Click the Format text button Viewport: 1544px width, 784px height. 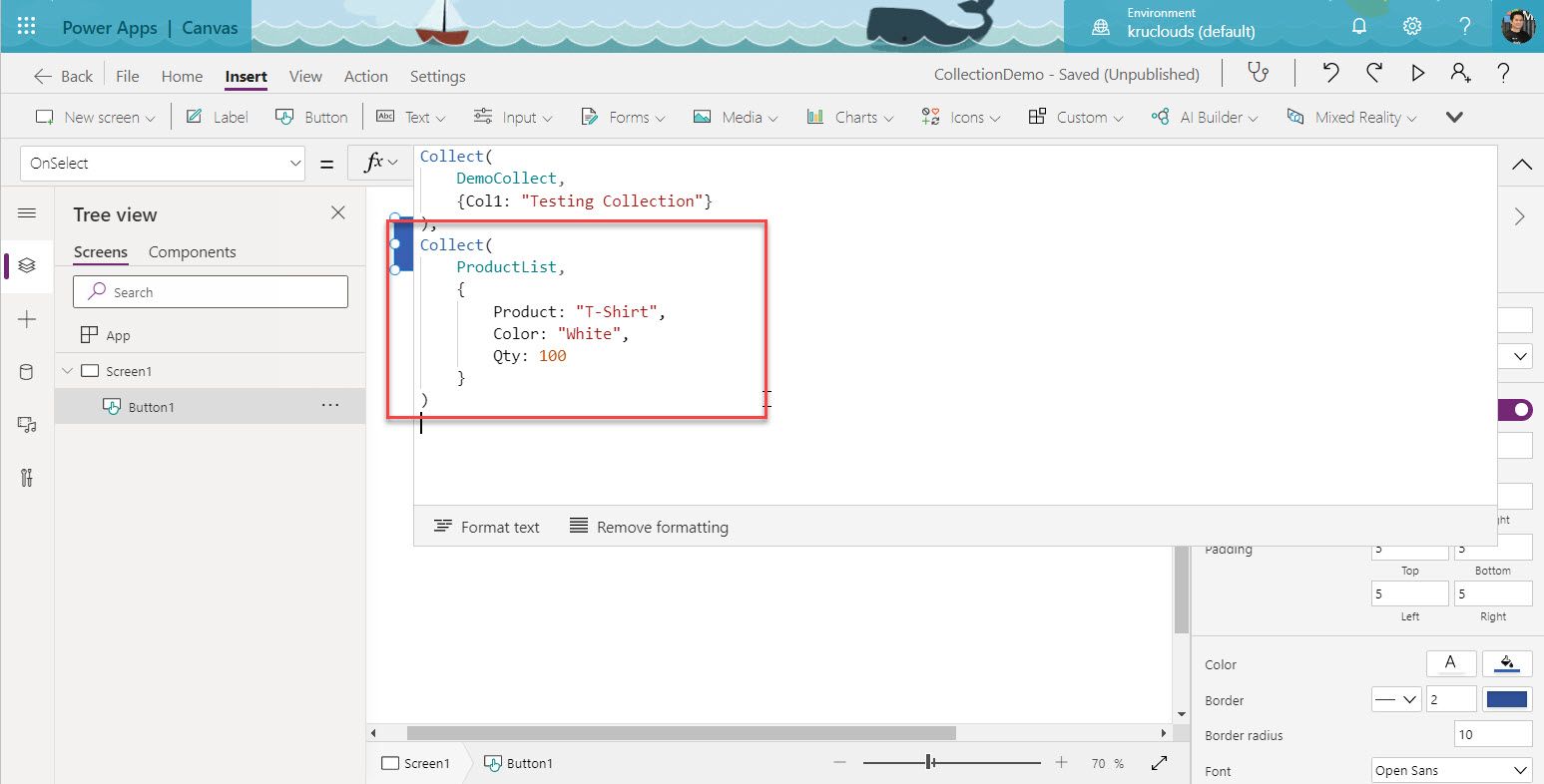(487, 527)
